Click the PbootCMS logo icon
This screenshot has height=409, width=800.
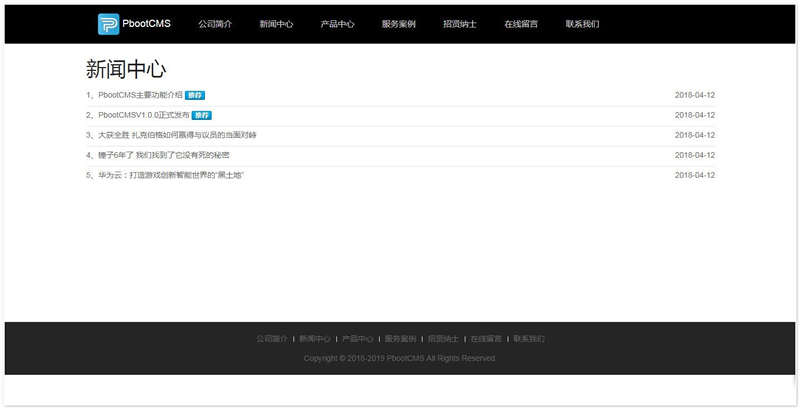pos(108,24)
